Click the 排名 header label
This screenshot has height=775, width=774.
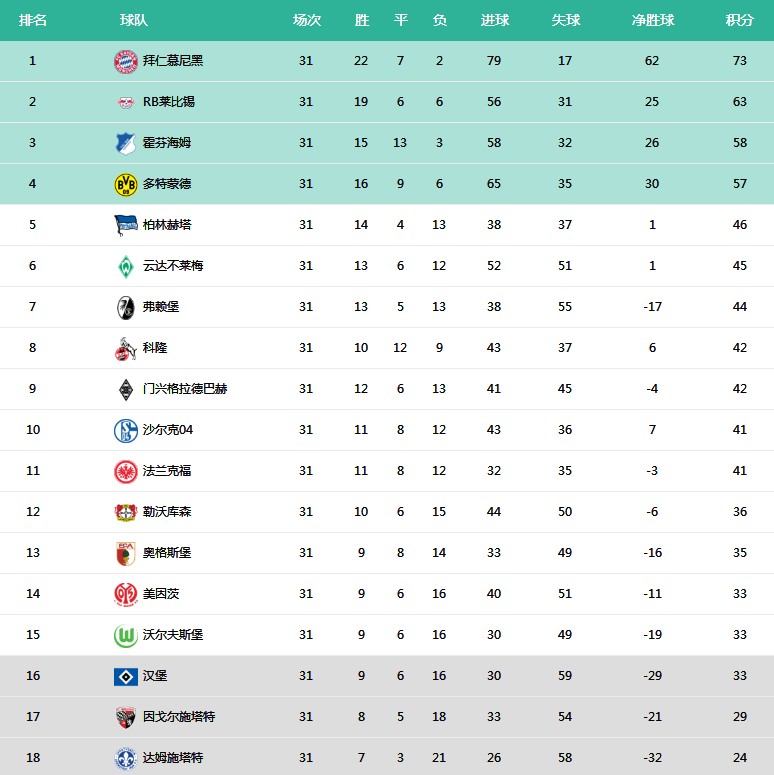[x=33, y=20]
